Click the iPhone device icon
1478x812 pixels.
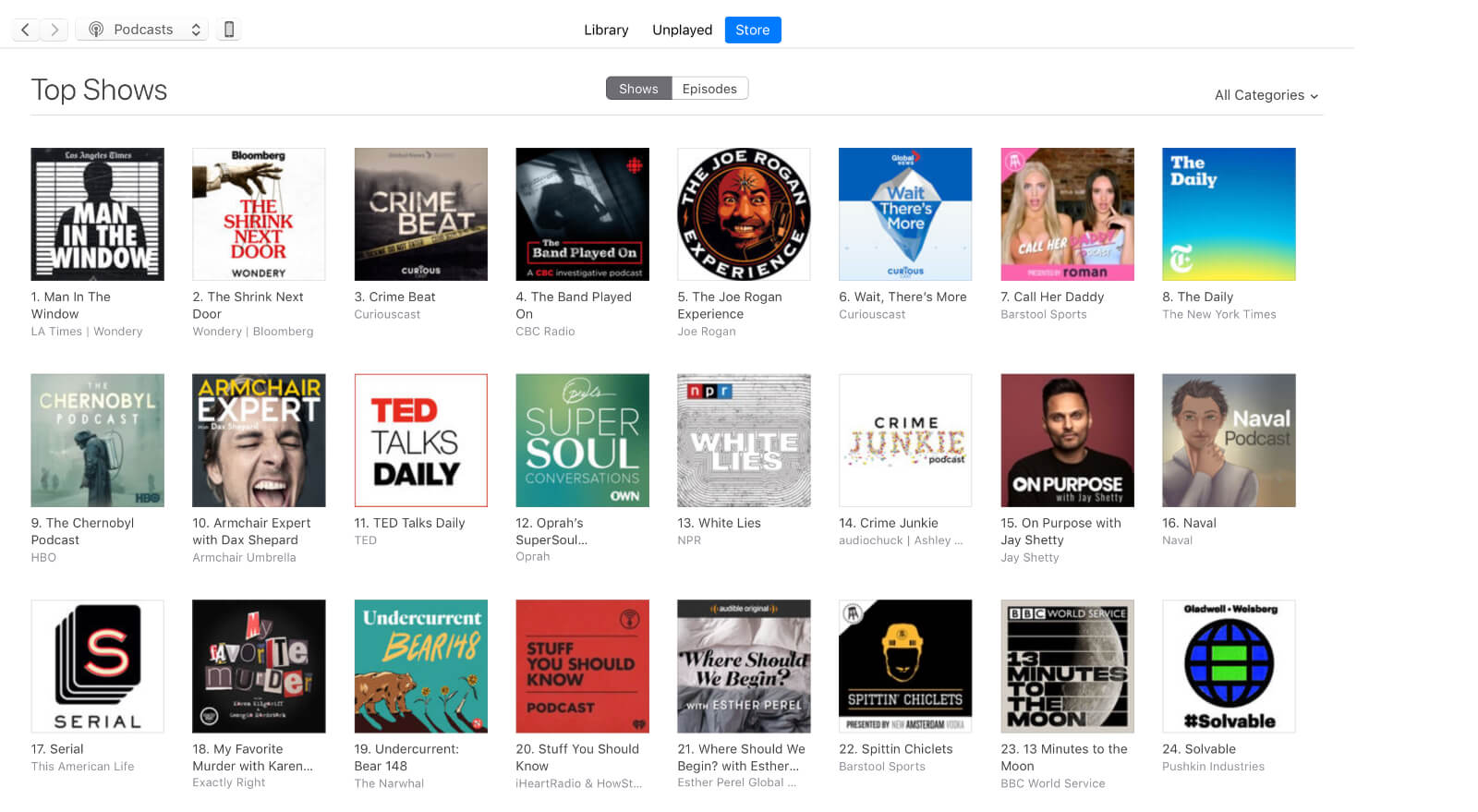click(x=229, y=30)
